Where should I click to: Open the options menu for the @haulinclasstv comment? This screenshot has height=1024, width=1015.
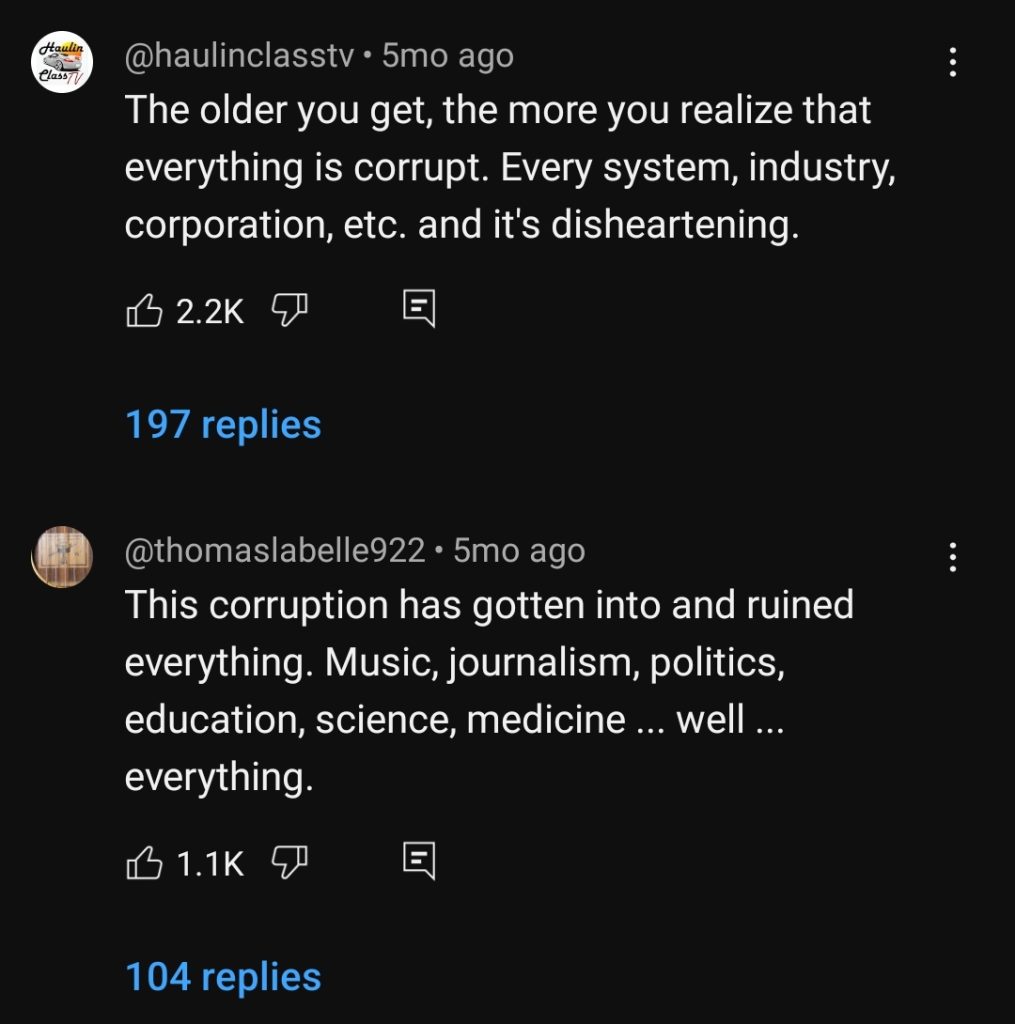(953, 63)
